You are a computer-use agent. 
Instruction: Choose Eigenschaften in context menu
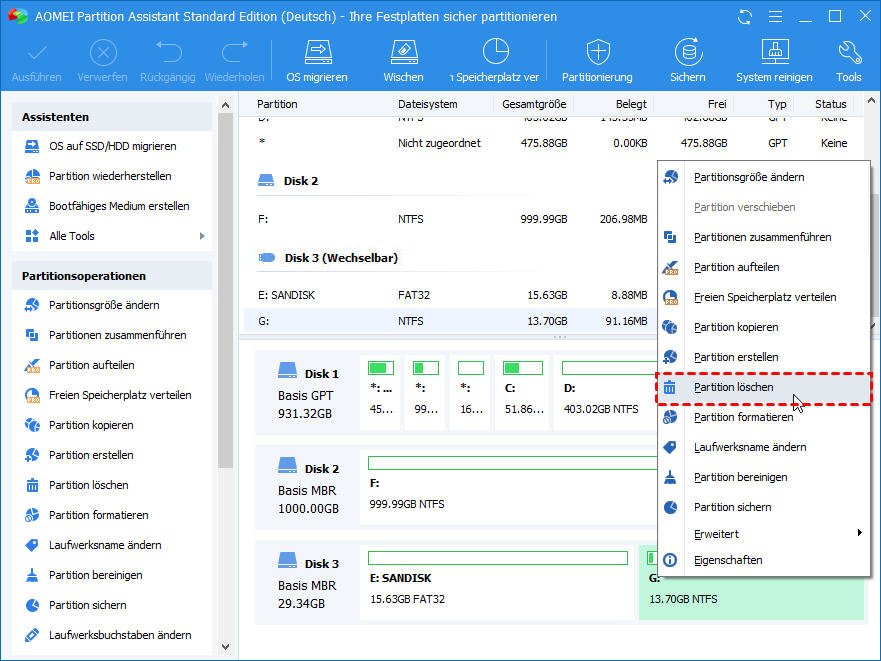click(x=728, y=560)
